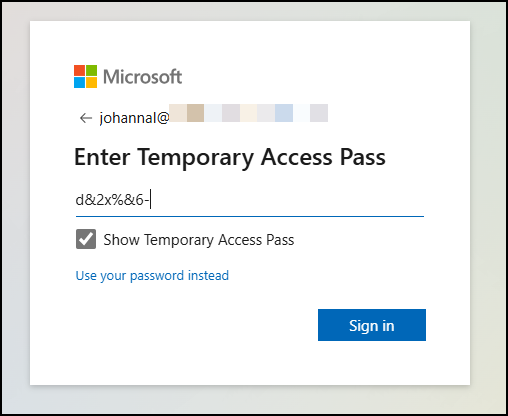This screenshot has height=416, width=508.
Task: Click the Microsoft wordmark text
Action: coord(143,77)
